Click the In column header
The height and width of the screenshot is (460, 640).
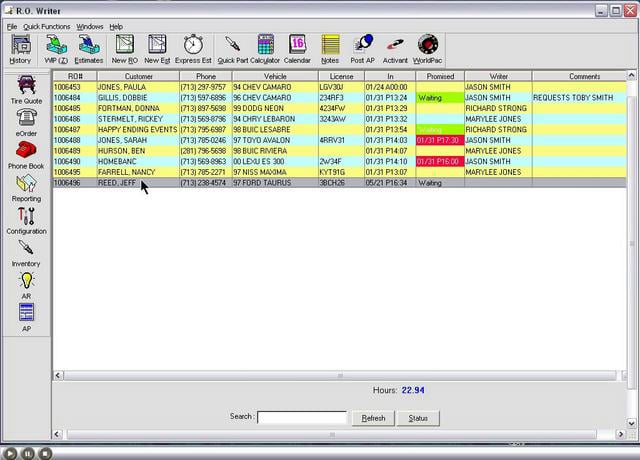(390, 76)
